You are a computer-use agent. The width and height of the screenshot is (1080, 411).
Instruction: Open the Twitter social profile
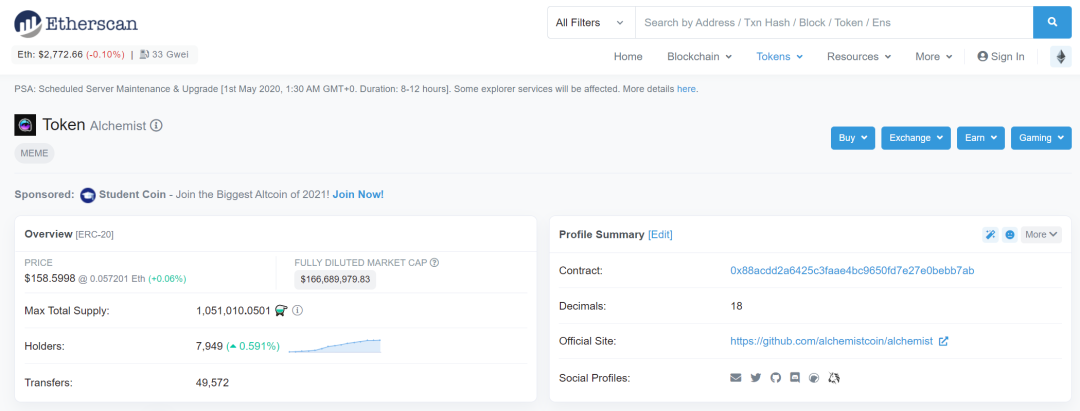756,377
